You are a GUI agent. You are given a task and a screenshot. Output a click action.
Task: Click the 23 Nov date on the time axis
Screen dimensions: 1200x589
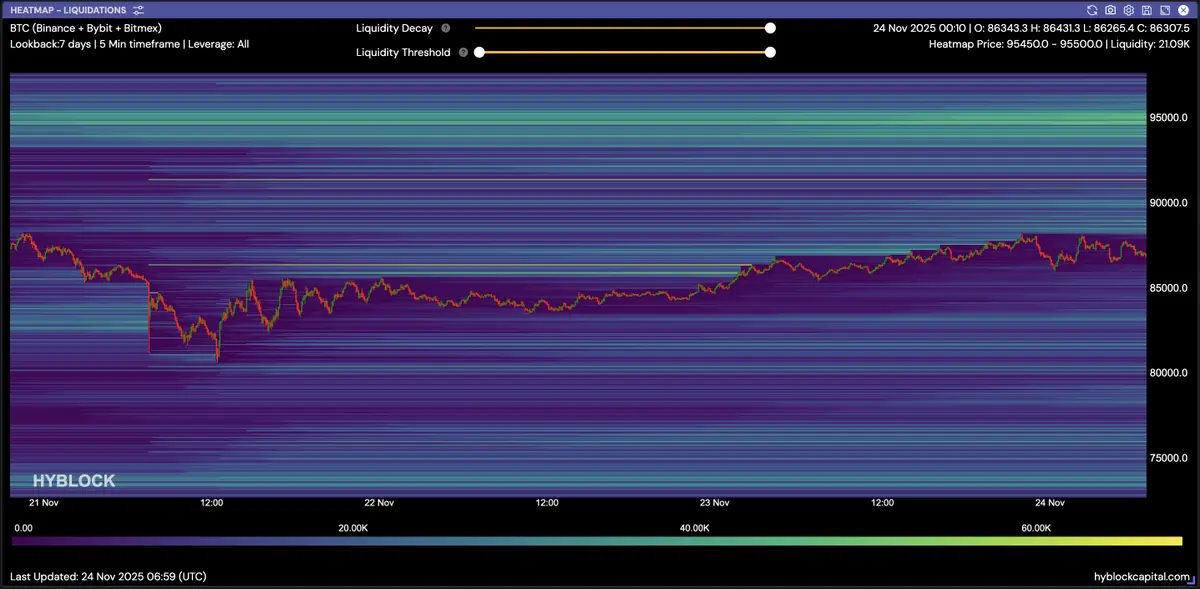point(715,503)
